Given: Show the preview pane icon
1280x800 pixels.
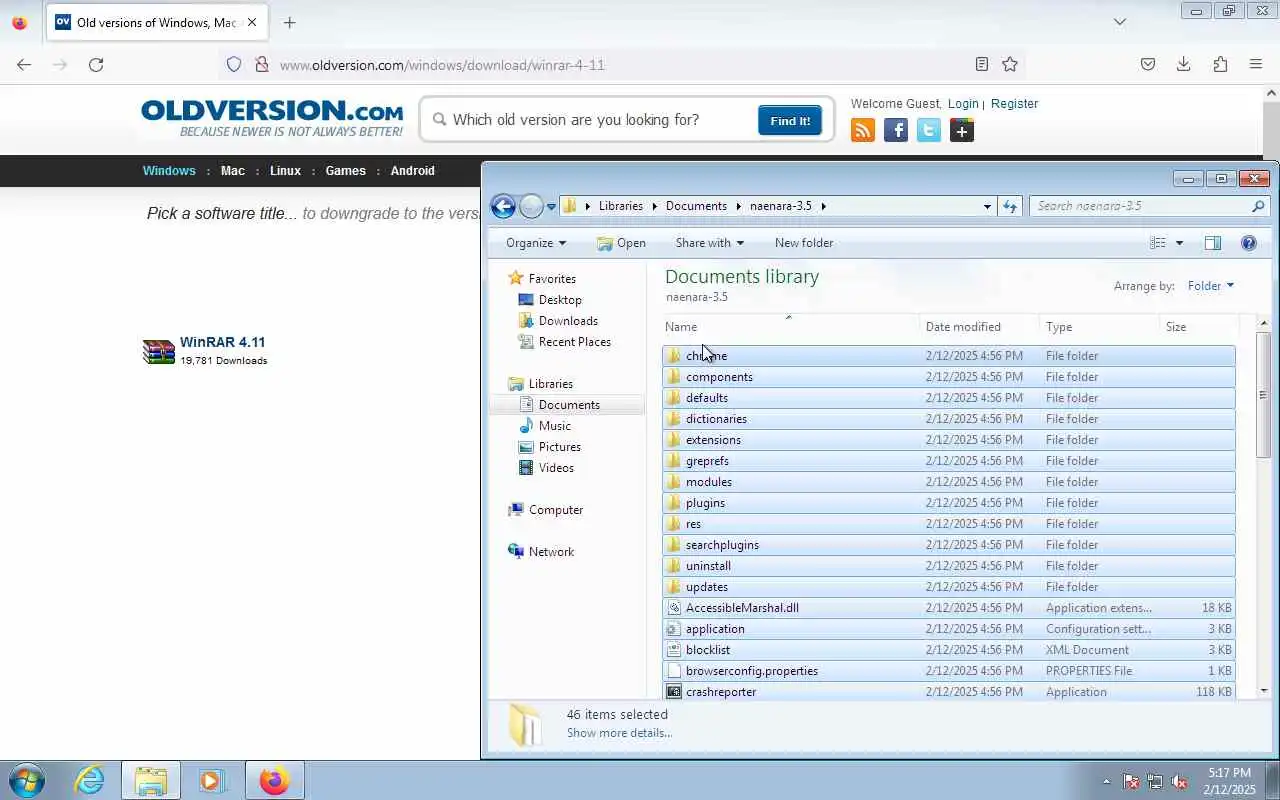Looking at the screenshot, I should pos(1212,243).
